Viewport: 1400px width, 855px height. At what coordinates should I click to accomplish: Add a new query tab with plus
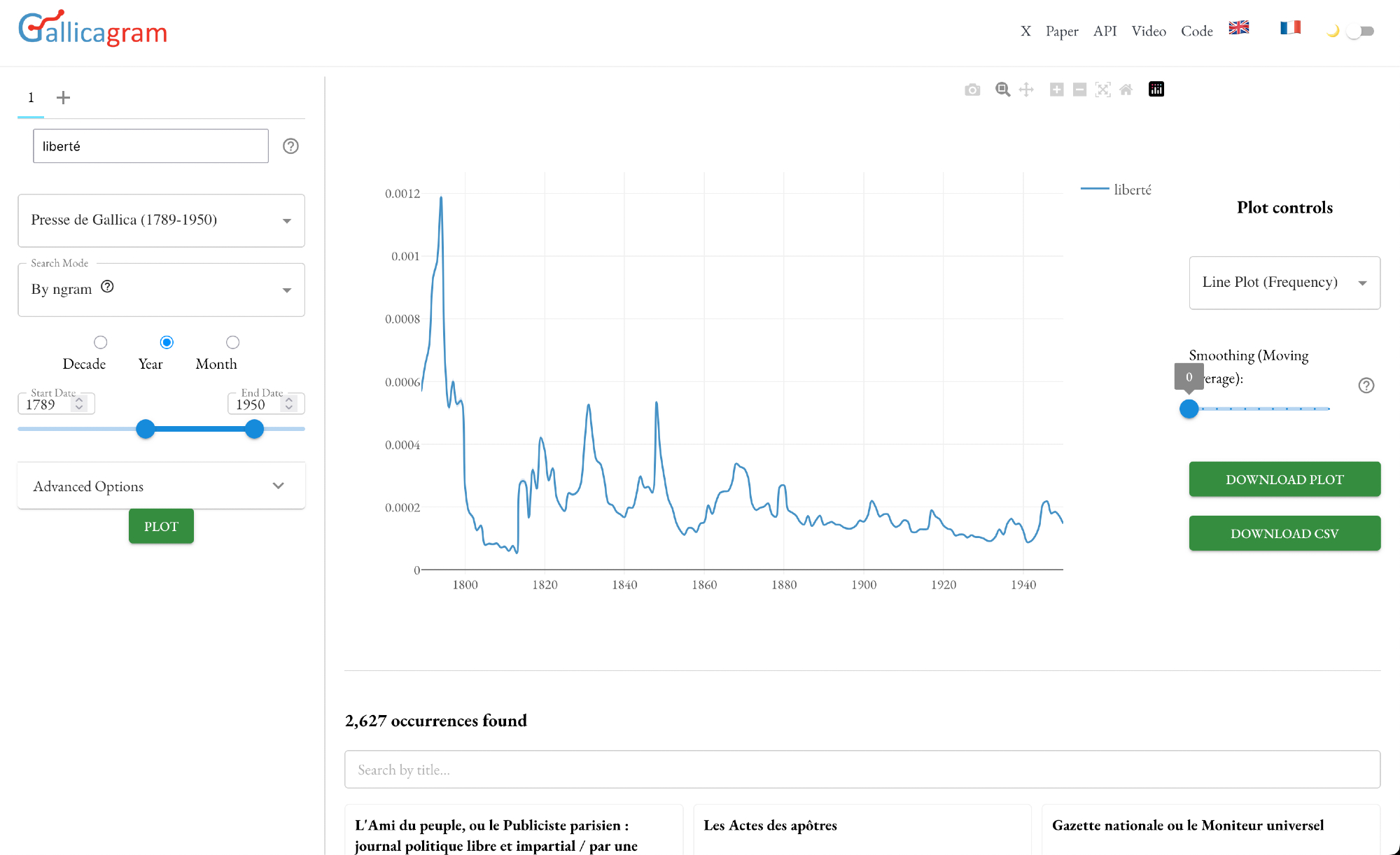tap(63, 97)
